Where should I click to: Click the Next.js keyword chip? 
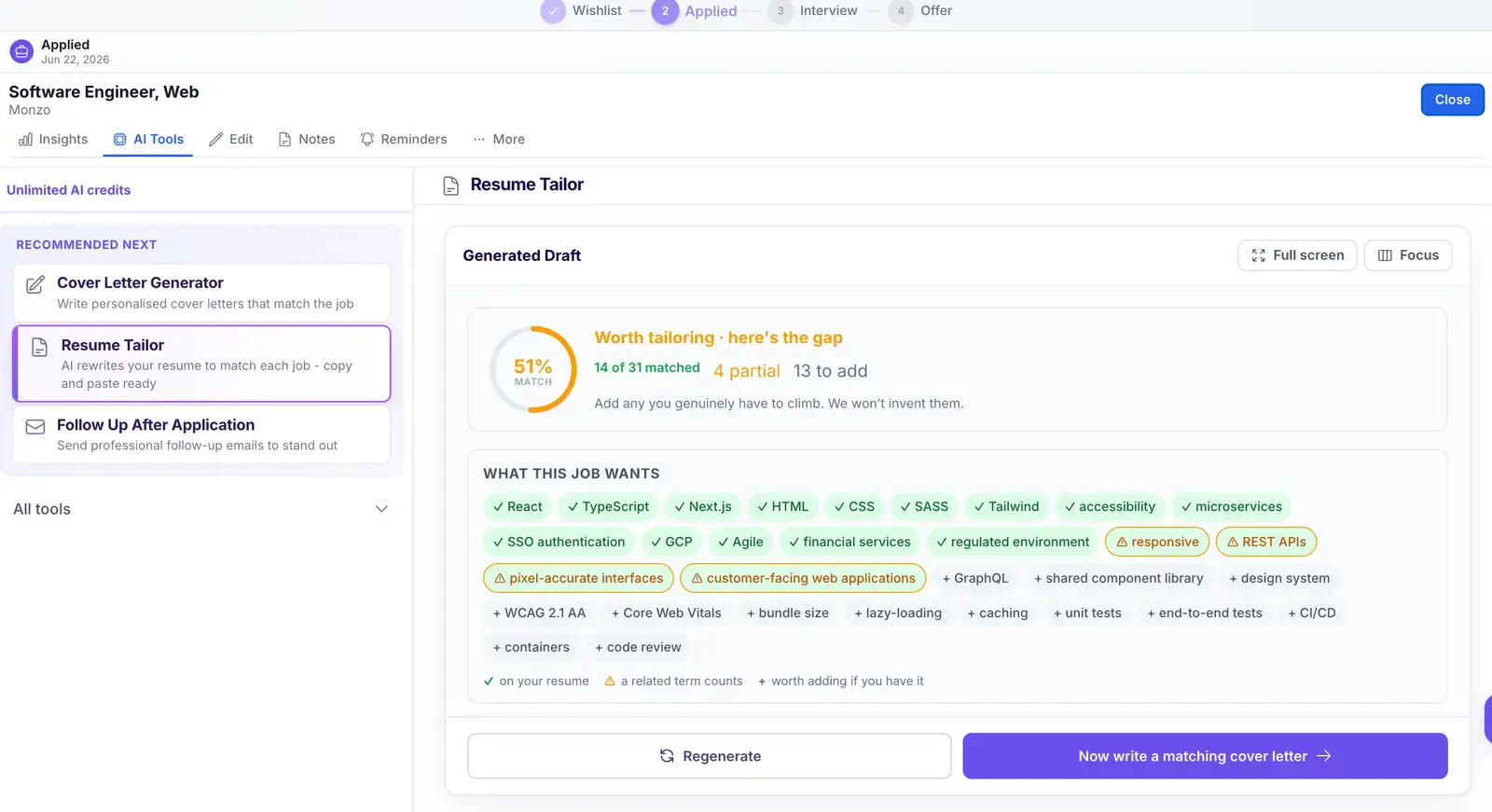(x=703, y=506)
